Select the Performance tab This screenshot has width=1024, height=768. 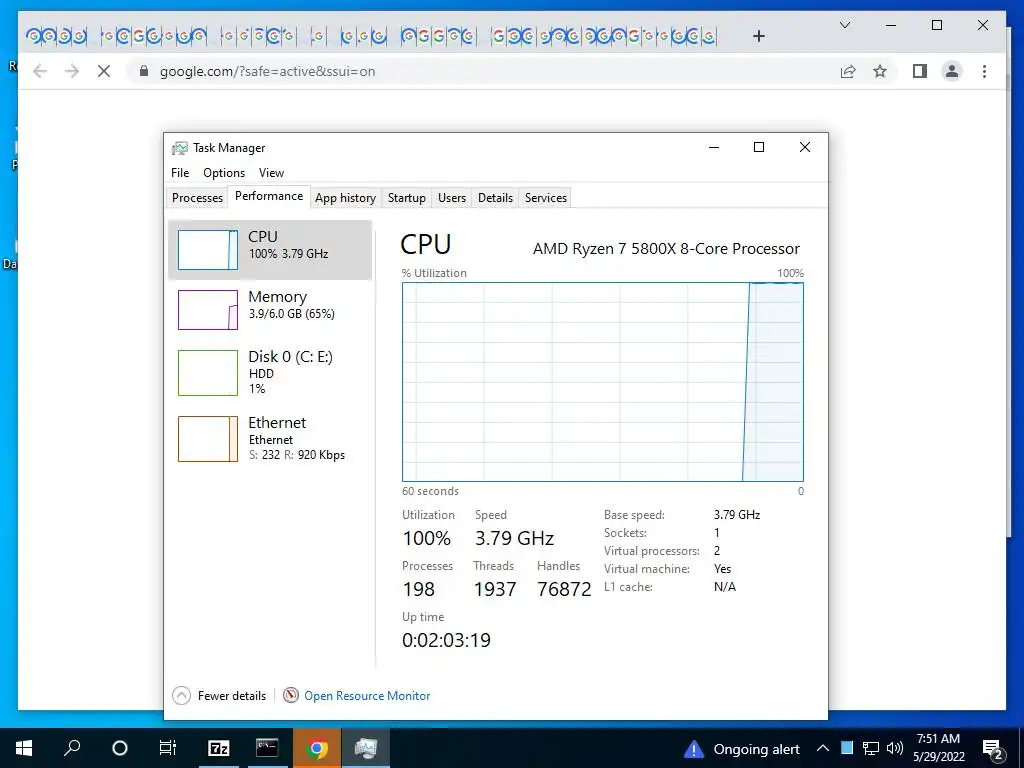[x=269, y=197]
